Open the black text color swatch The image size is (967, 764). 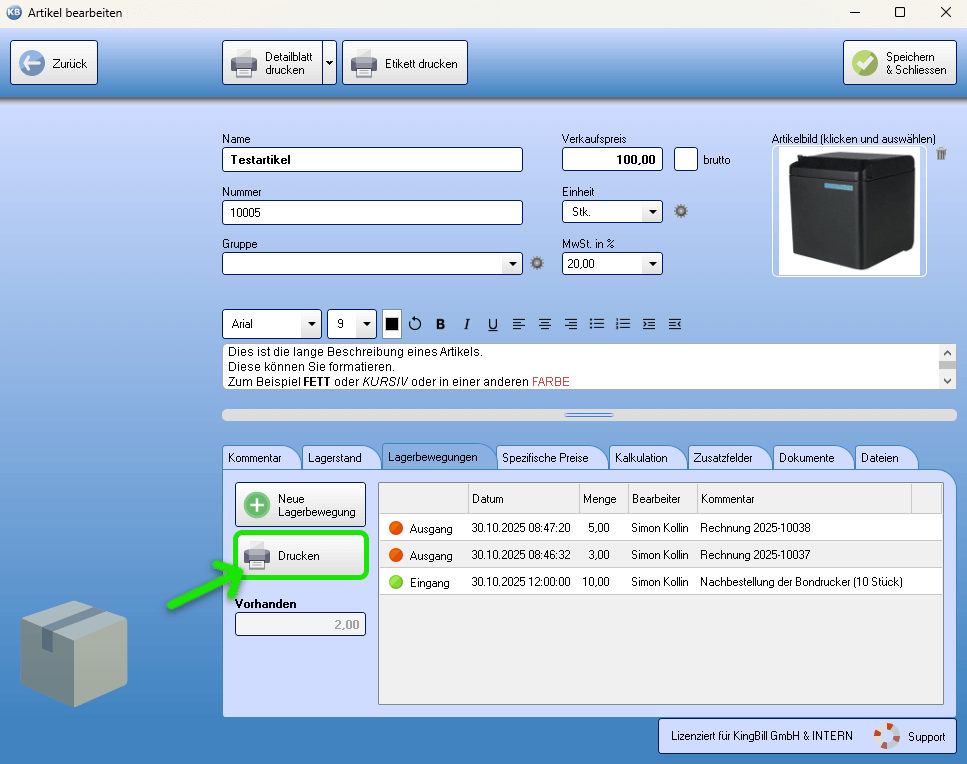coord(392,324)
